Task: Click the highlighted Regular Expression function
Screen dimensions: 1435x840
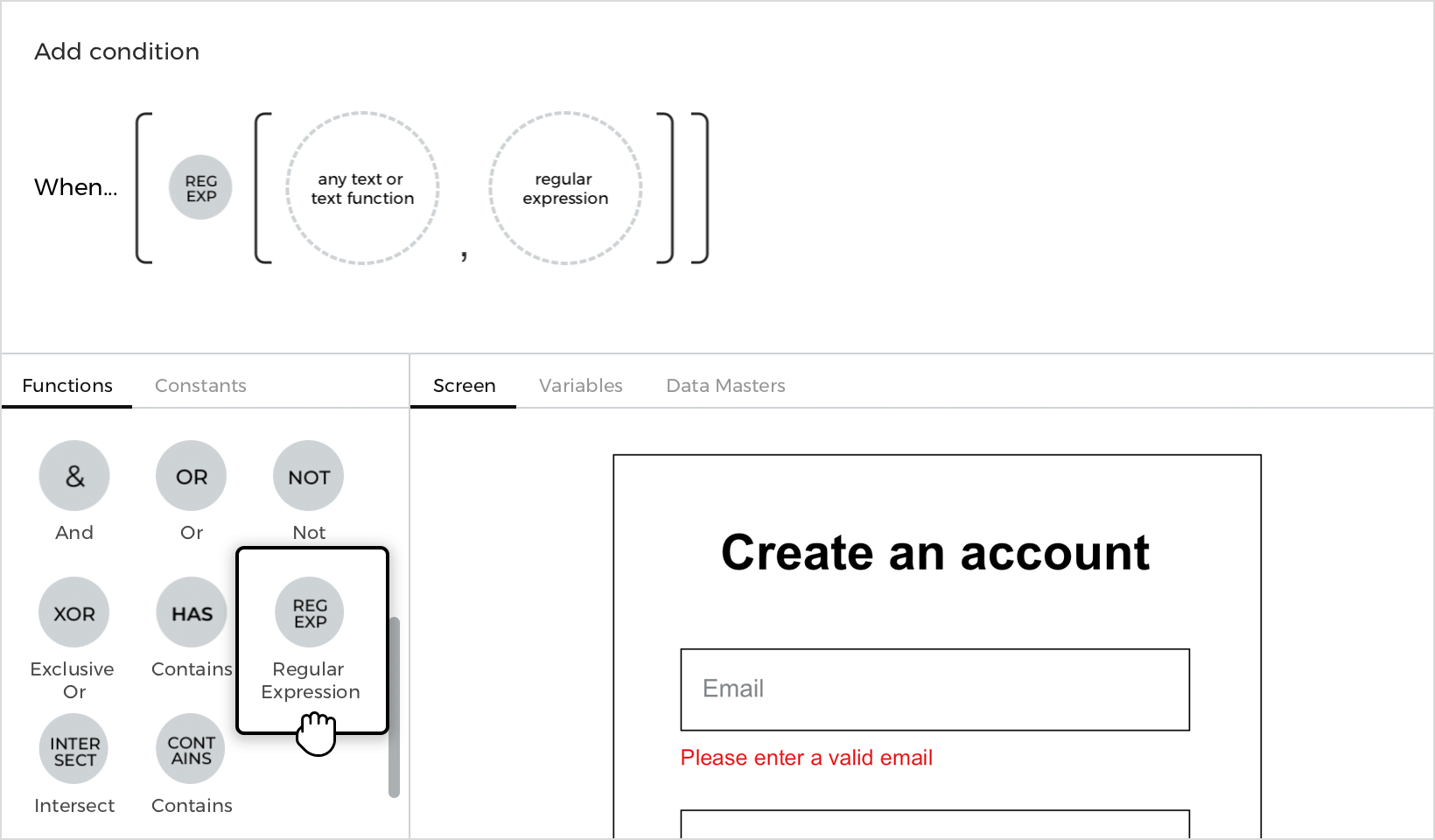Action: click(311, 640)
